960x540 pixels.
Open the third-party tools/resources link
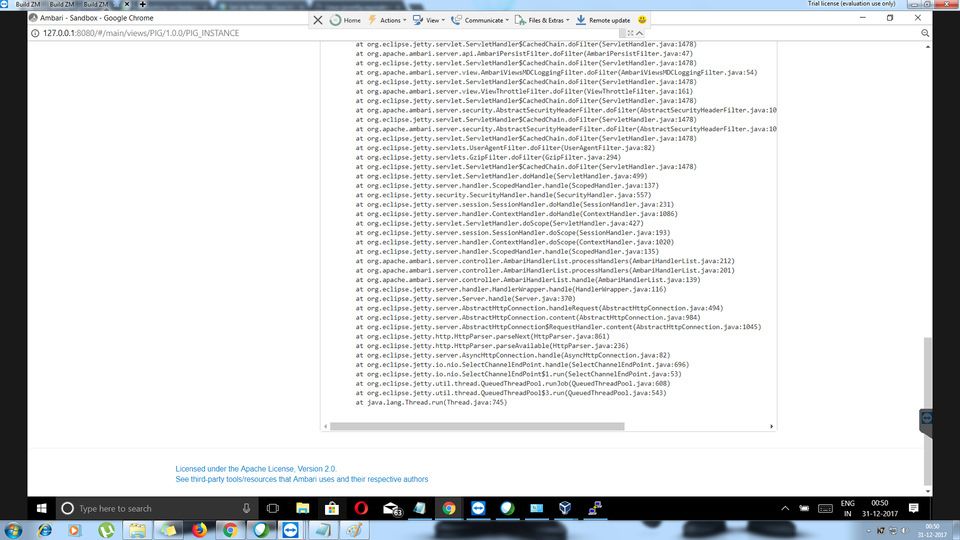[x=302, y=479]
